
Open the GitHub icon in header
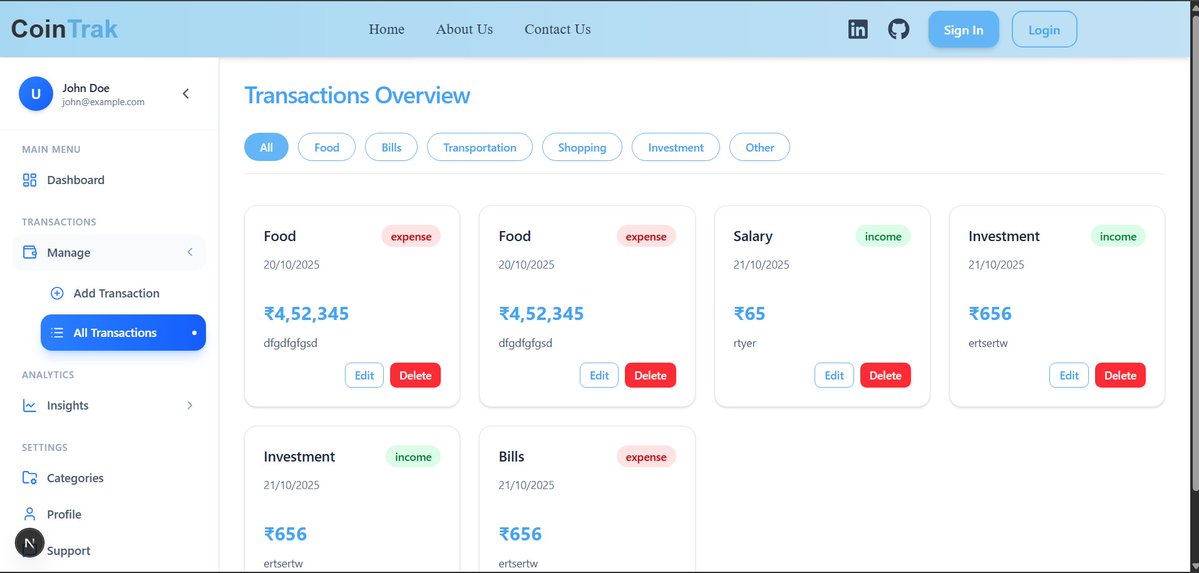(x=898, y=30)
